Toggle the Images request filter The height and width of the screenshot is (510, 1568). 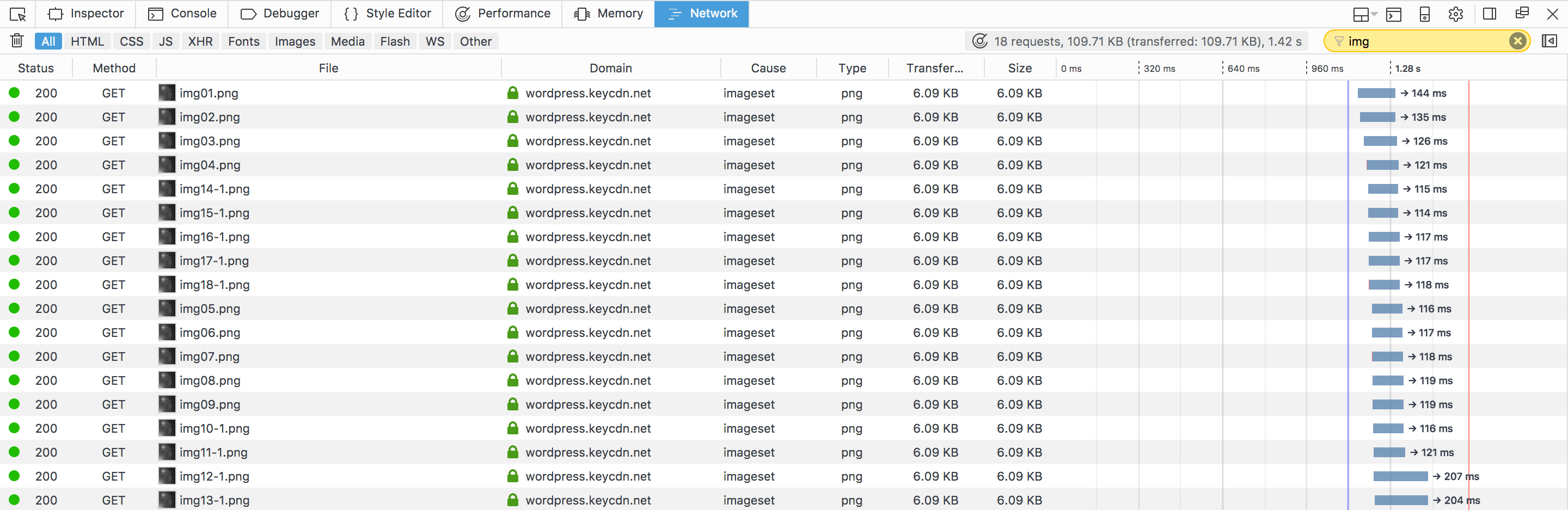[x=295, y=41]
